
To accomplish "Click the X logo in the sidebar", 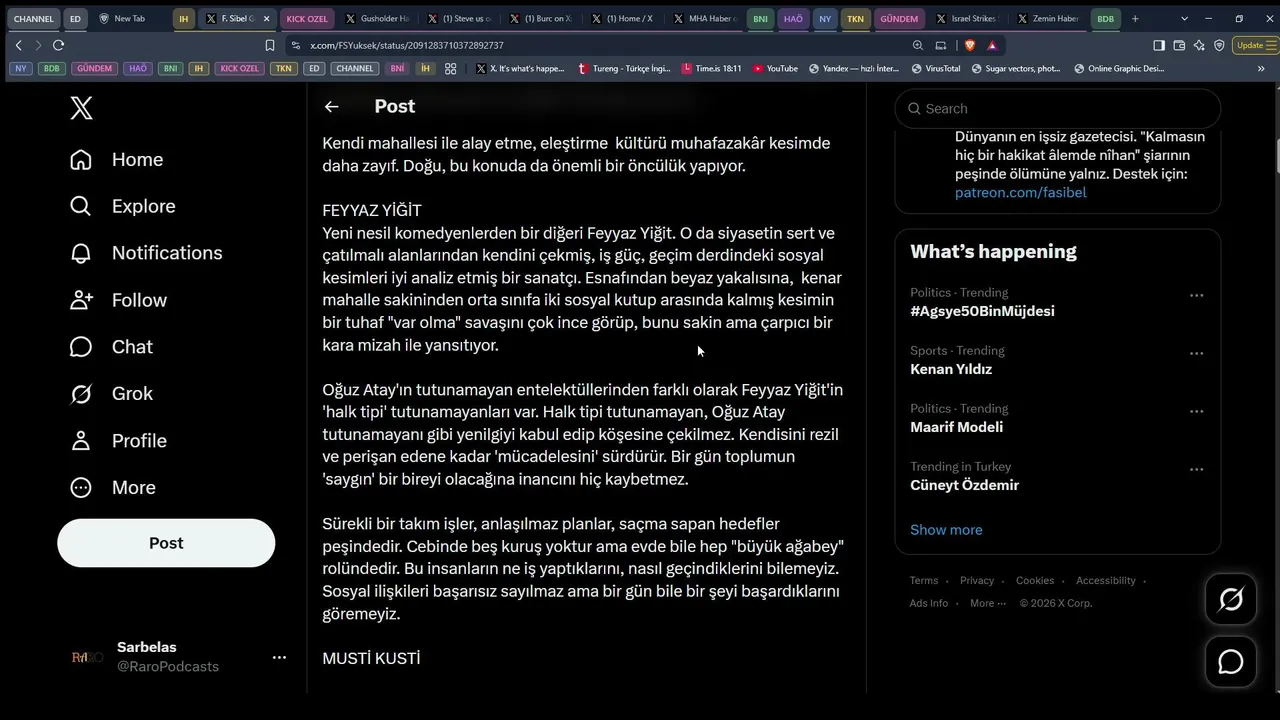I will point(82,108).
